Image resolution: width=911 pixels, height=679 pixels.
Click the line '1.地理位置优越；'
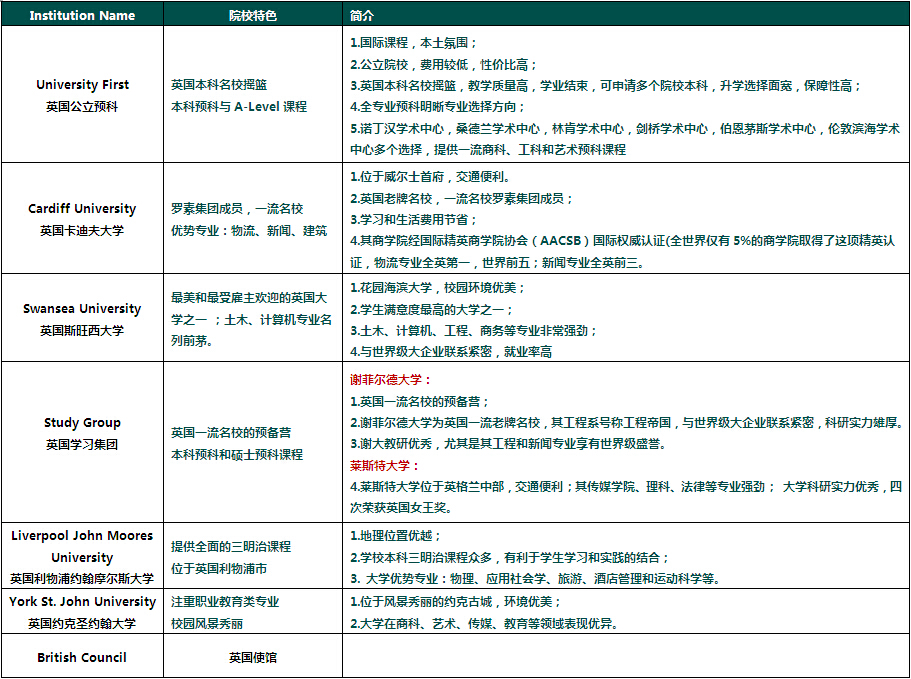(x=396, y=536)
